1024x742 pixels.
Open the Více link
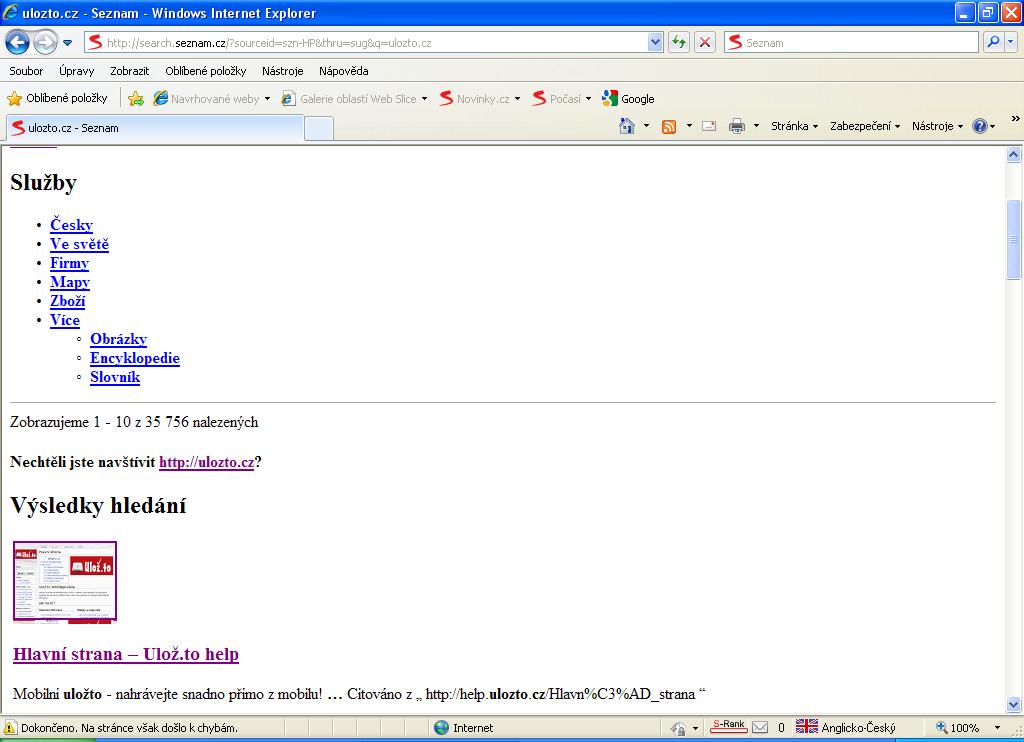pos(65,319)
